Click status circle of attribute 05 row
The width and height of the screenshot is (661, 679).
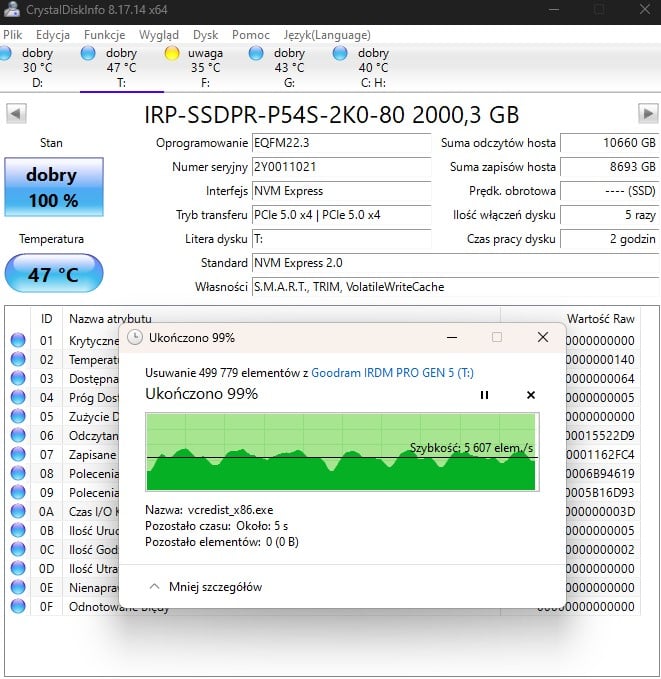[x=18, y=416]
